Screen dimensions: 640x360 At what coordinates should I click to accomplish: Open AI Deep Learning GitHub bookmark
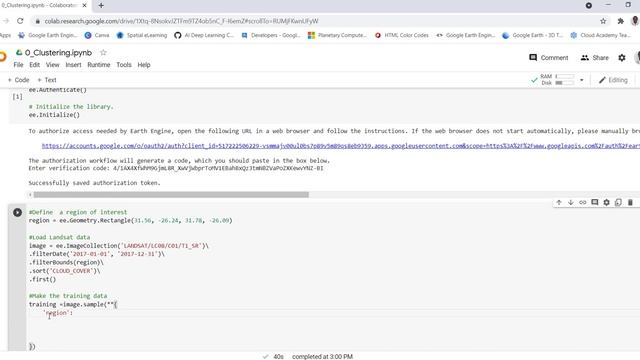[204, 36]
